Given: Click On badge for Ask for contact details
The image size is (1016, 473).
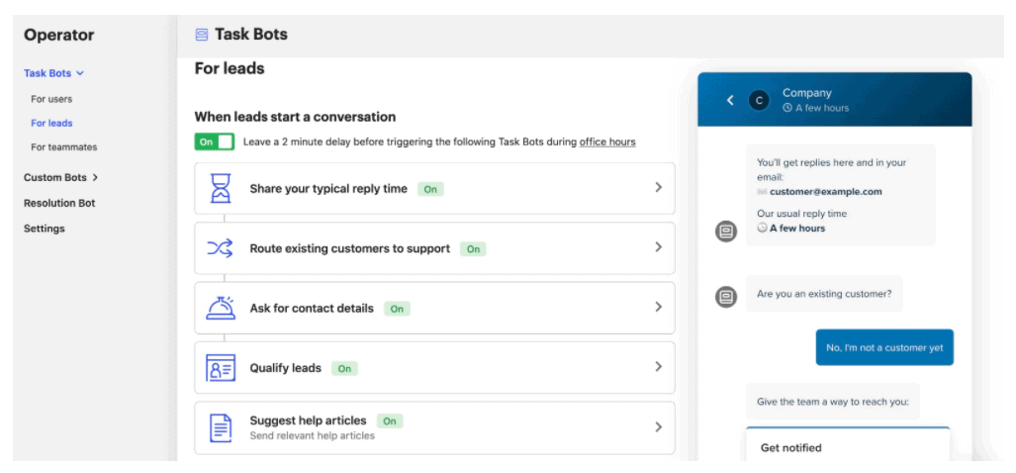Looking at the screenshot, I should (x=397, y=309).
